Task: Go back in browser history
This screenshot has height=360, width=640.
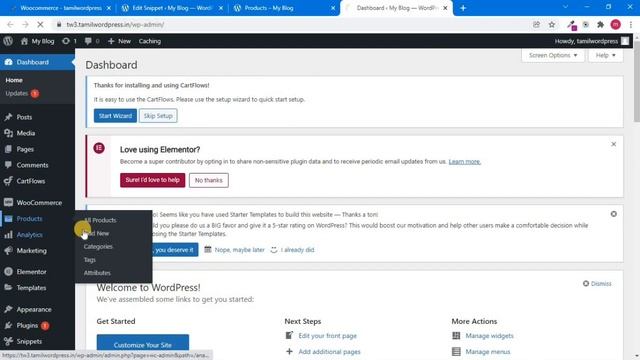Action: point(10,24)
